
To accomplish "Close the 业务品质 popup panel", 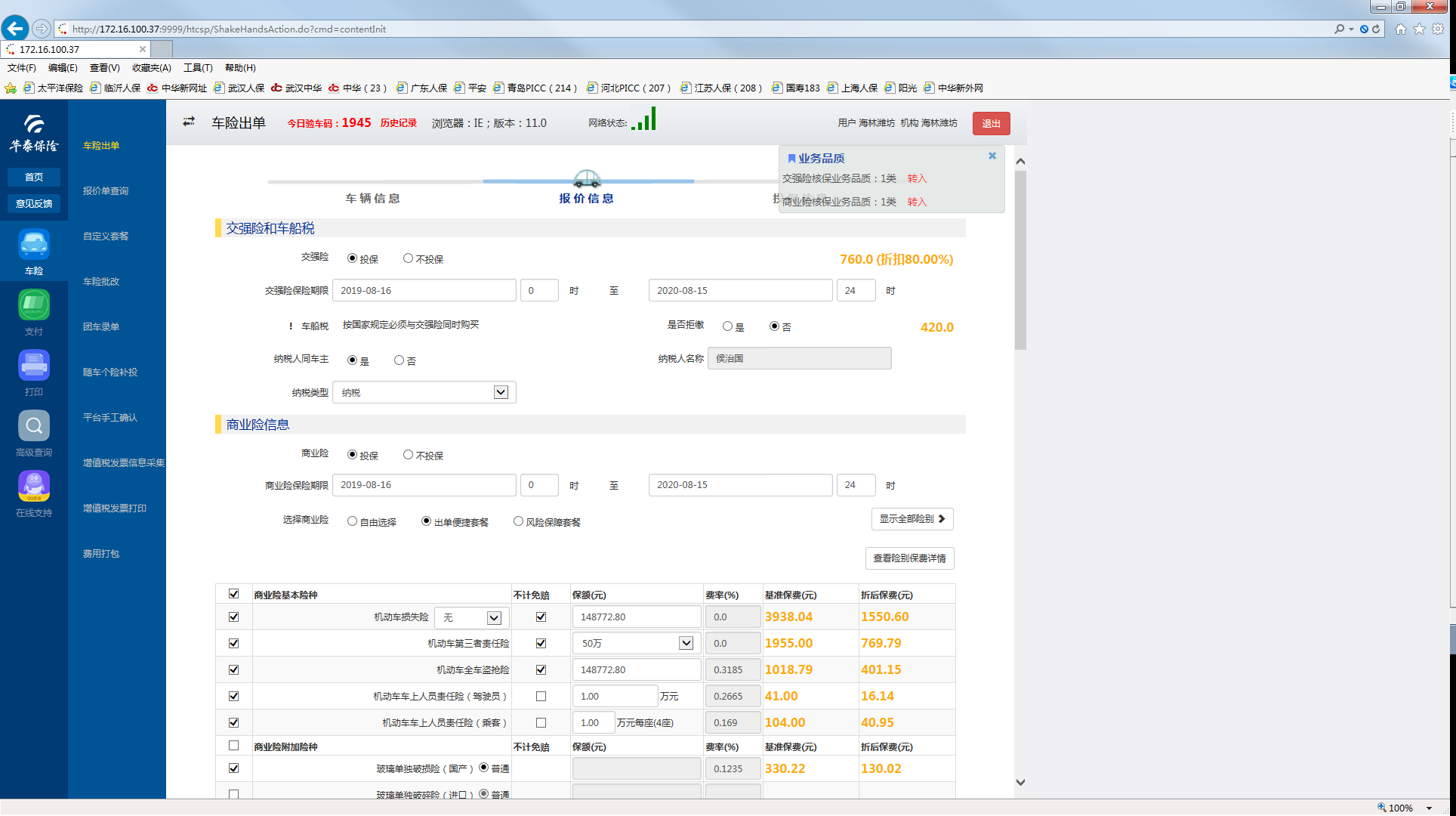I will (x=992, y=156).
